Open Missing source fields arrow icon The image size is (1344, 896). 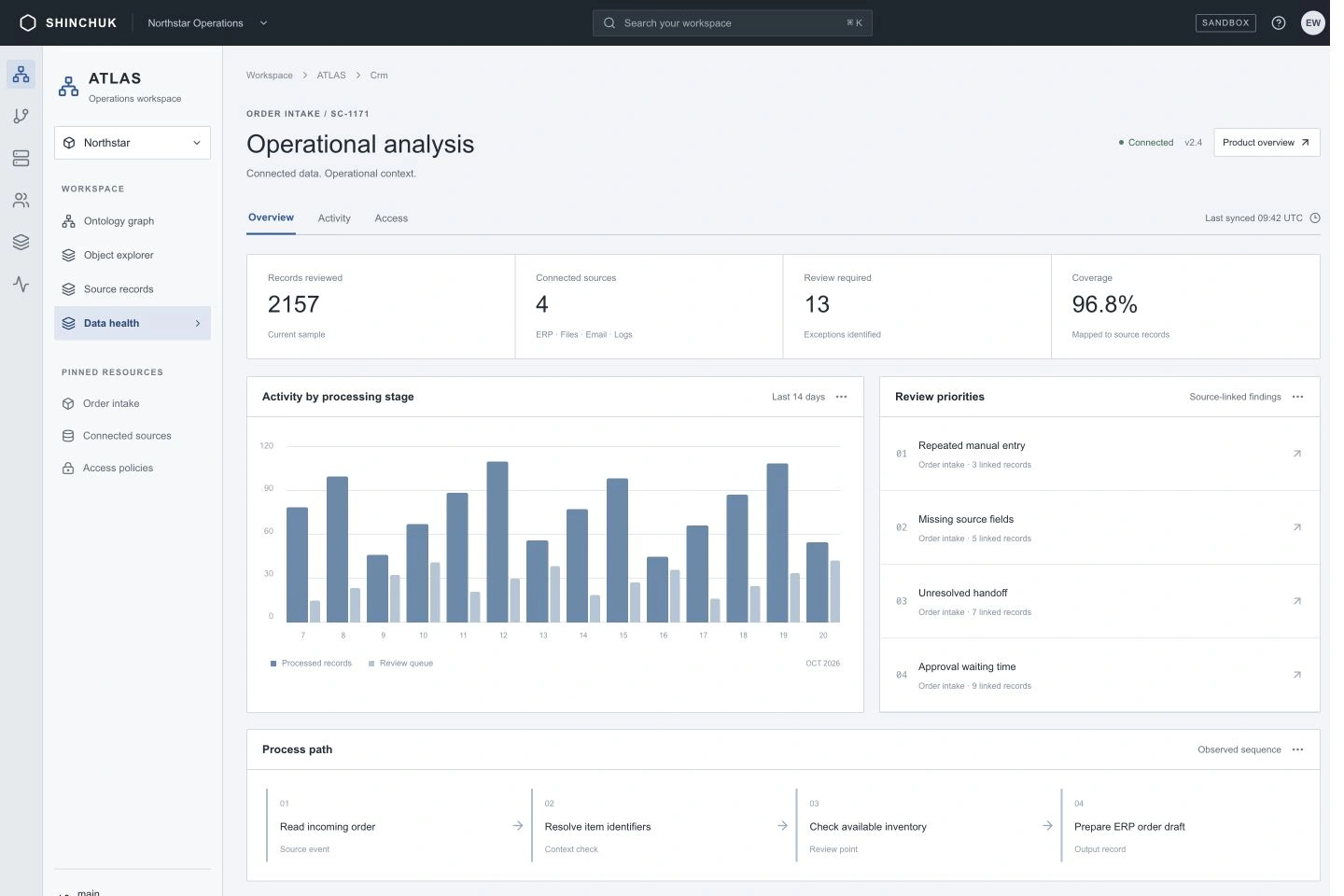coord(1296,527)
